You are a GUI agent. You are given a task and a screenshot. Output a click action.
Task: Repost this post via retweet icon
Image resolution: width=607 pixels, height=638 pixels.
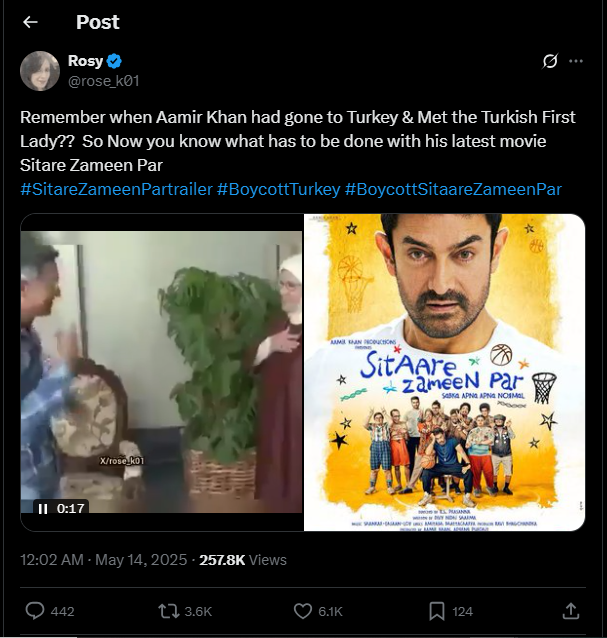pyautogui.click(x=169, y=610)
